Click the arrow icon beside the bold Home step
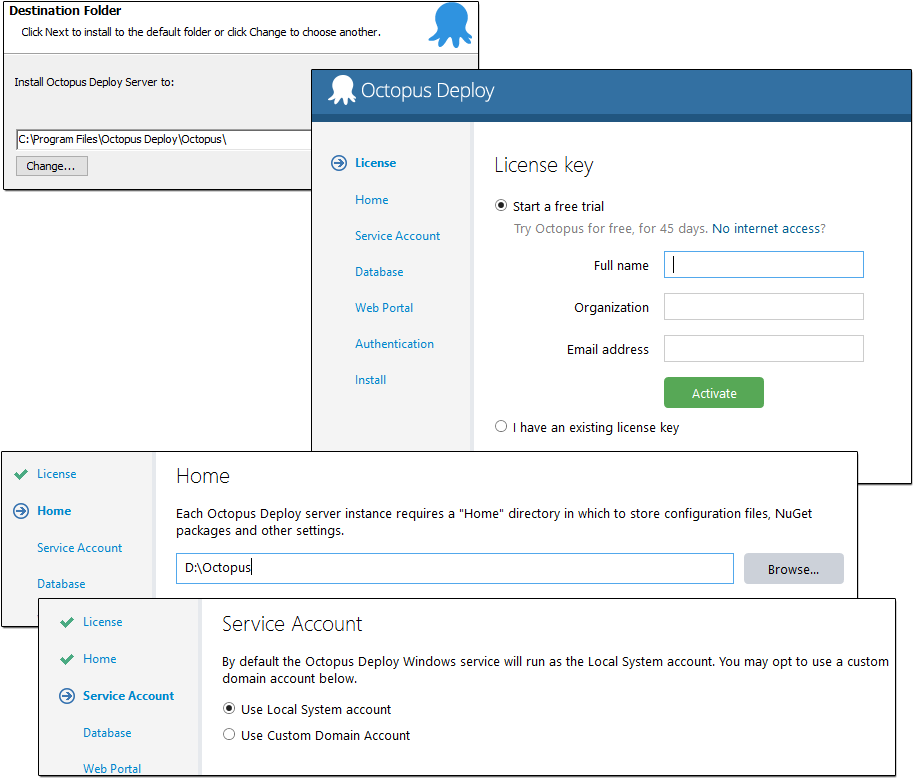This screenshot has width=913, height=778. tap(21, 511)
